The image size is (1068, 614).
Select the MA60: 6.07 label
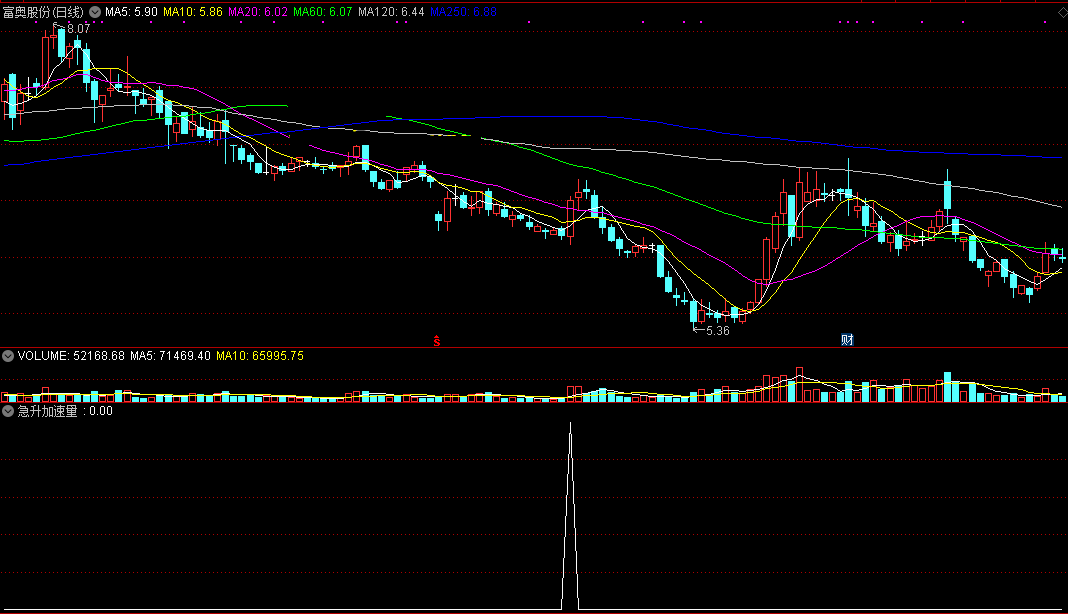point(323,12)
